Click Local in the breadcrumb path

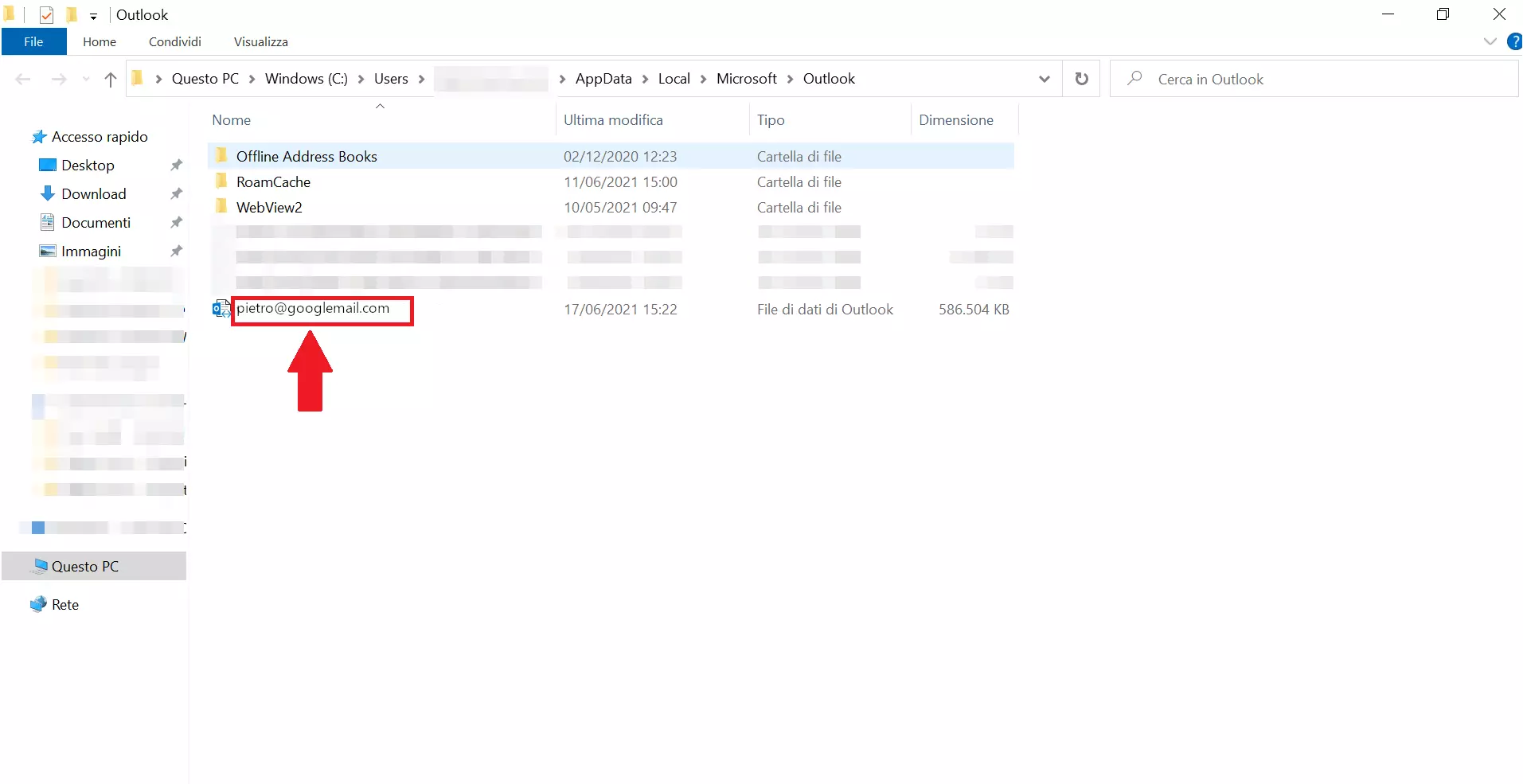[x=674, y=79]
